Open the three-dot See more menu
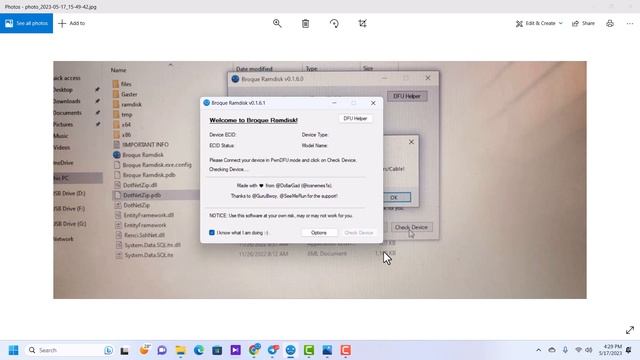This screenshot has width=640, height=360. point(630,23)
